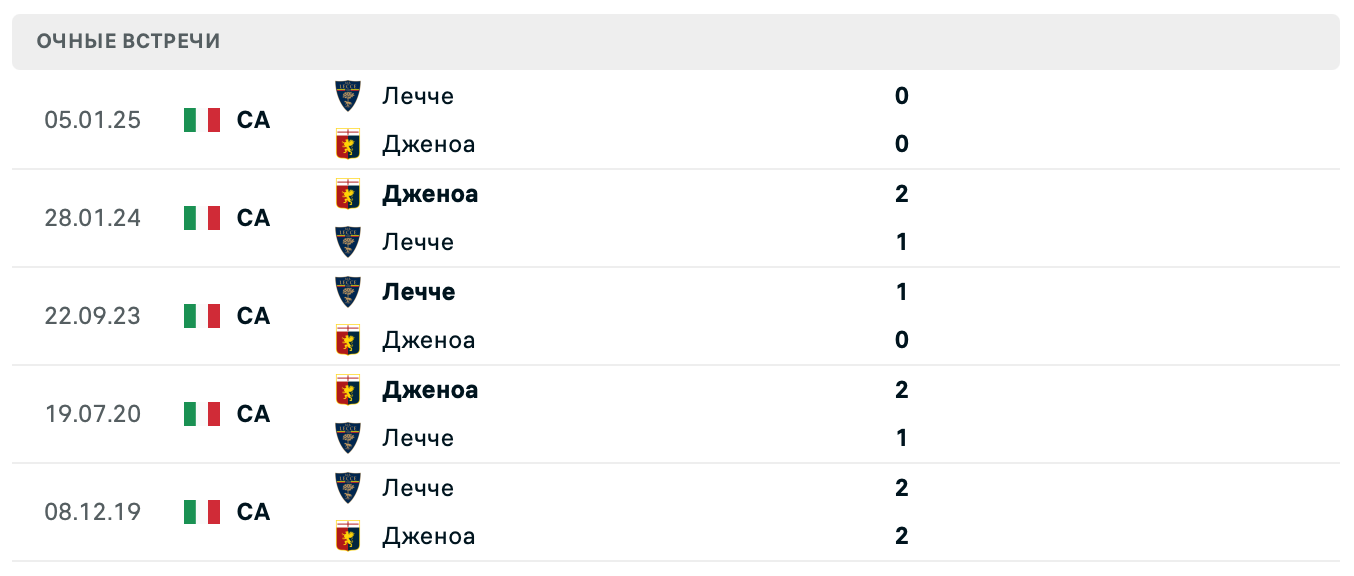Click Genoa crest in 28.01.24 match
The image size is (1354, 576).
tap(348, 193)
